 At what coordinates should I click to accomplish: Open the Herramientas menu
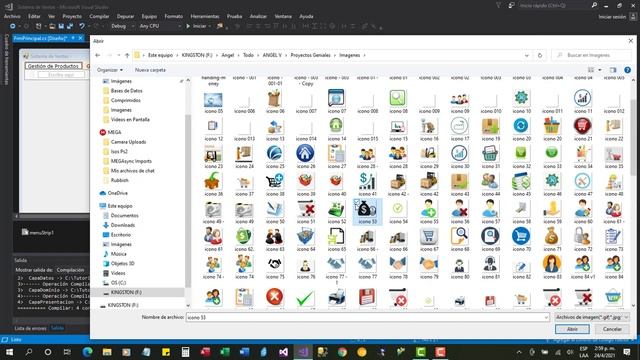point(205,16)
